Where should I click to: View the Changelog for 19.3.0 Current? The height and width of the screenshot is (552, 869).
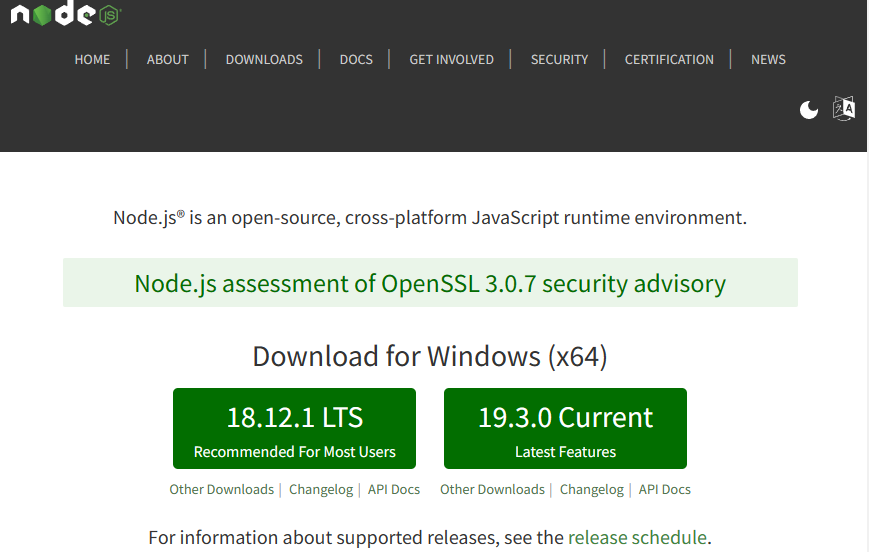pyautogui.click(x=591, y=489)
